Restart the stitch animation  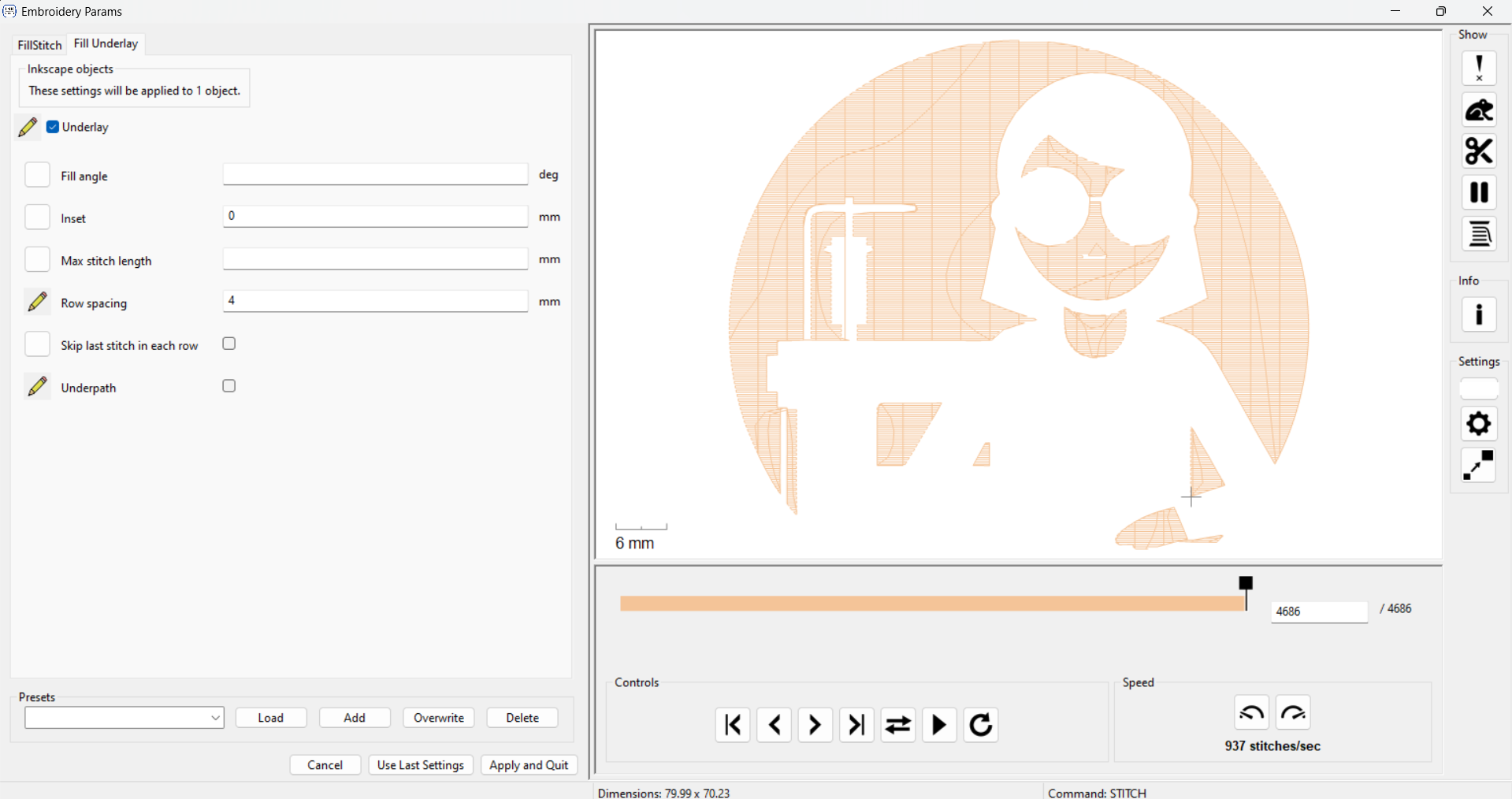point(981,725)
